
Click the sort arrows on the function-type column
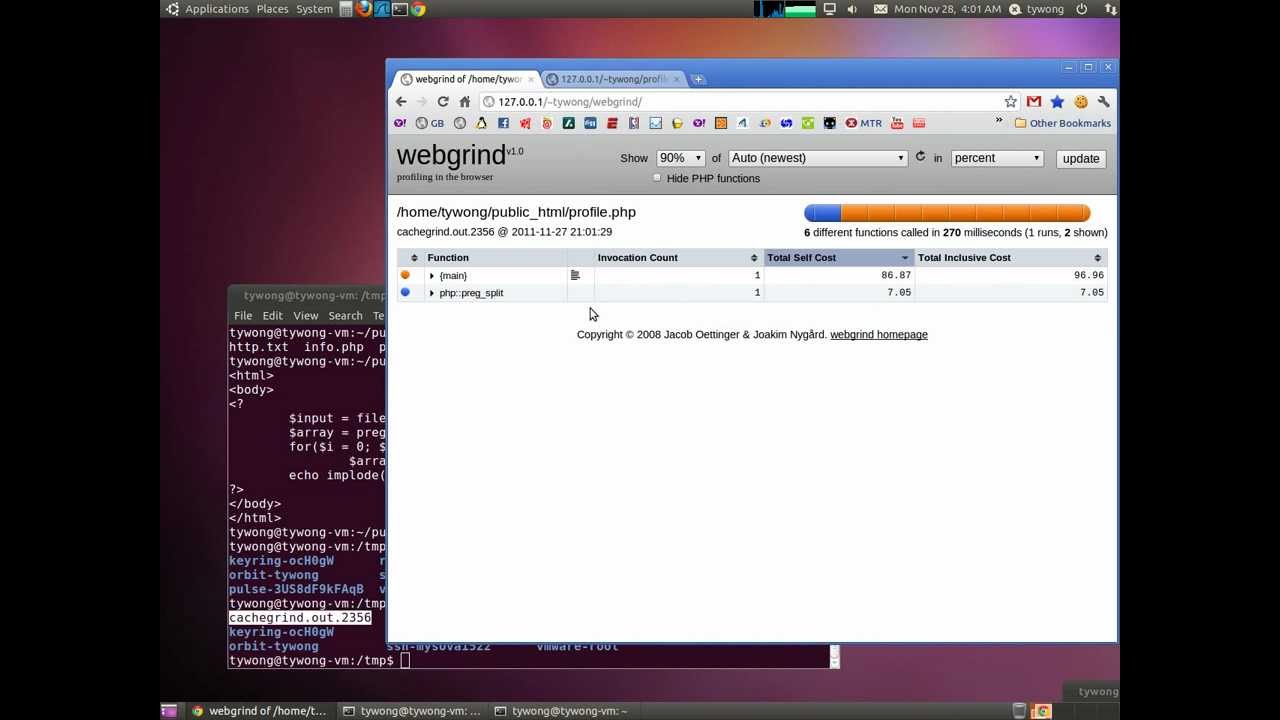tap(414, 258)
